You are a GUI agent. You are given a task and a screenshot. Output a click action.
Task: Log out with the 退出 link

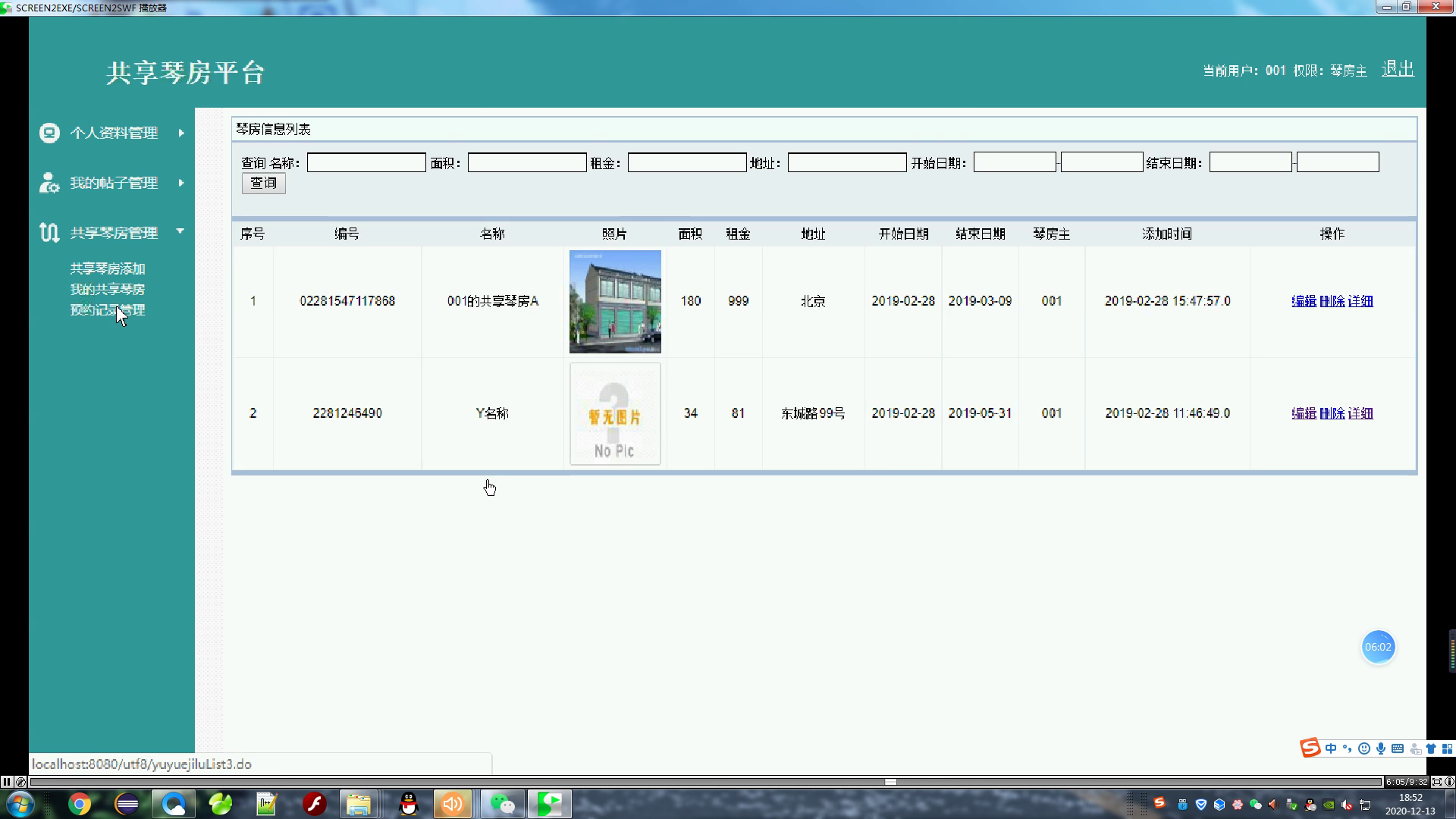(x=1398, y=69)
